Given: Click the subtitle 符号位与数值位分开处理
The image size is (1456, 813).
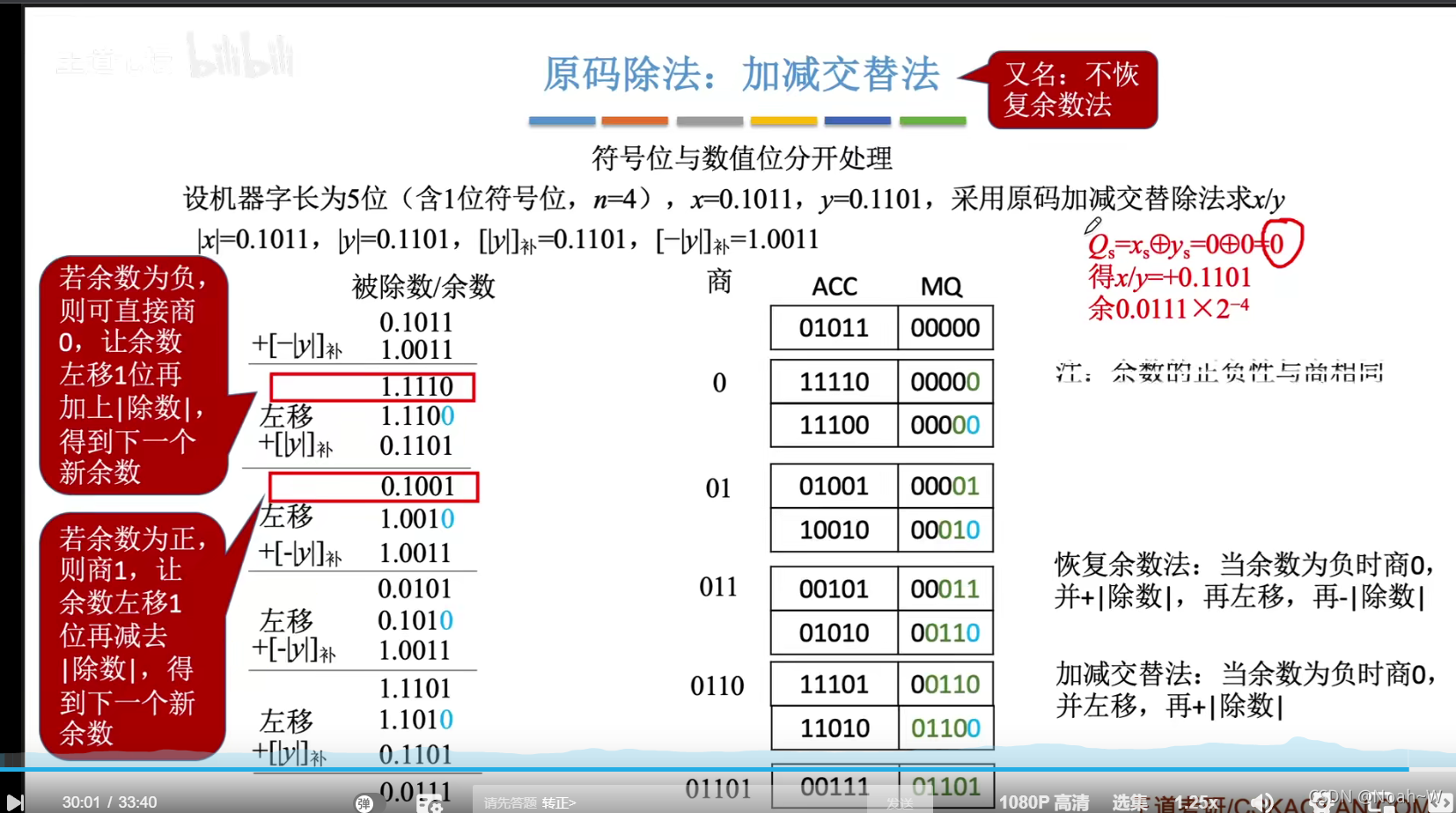Looking at the screenshot, I should coord(741,158).
